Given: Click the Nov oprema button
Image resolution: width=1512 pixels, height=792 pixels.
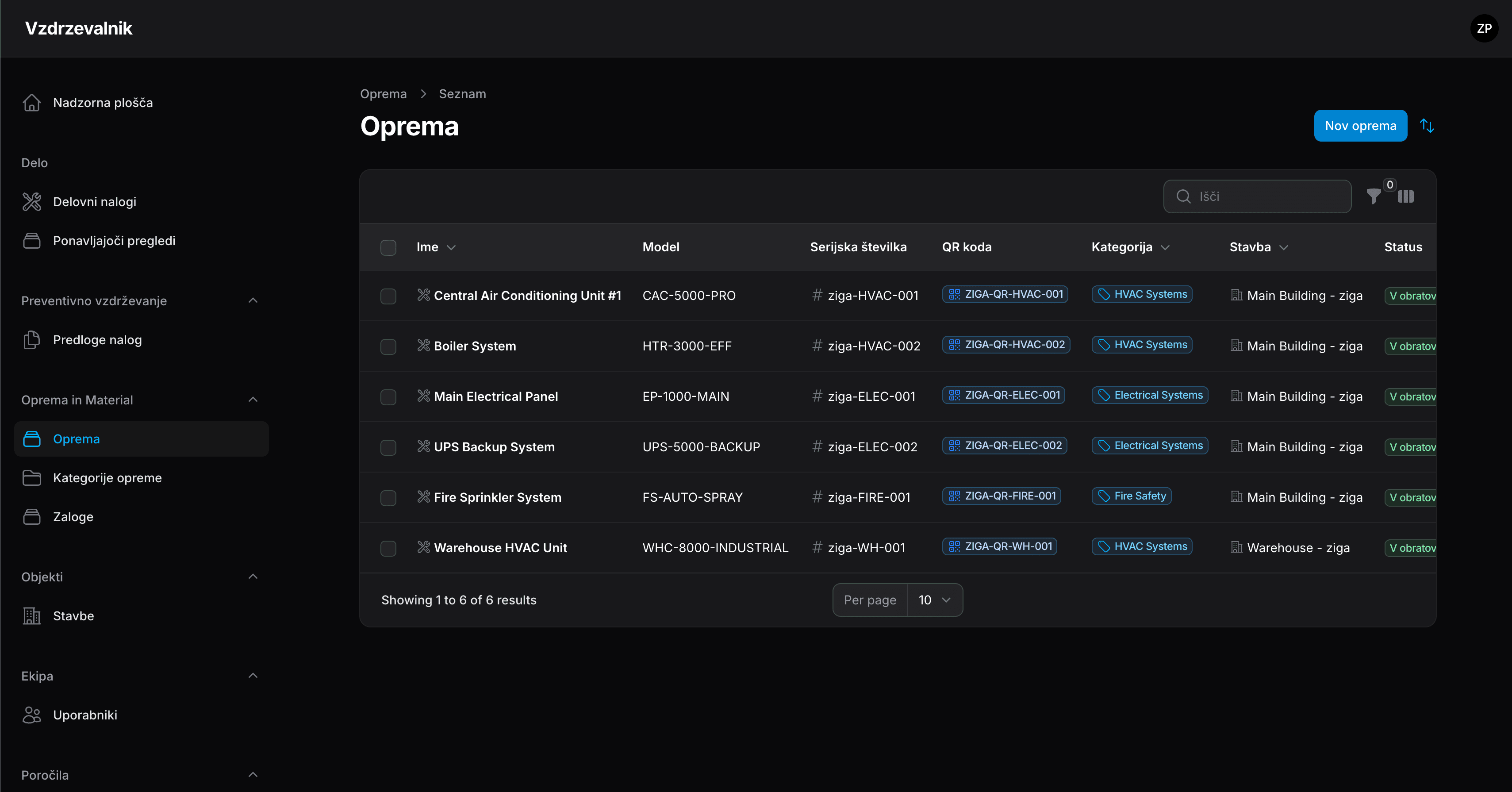Looking at the screenshot, I should point(1360,126).
